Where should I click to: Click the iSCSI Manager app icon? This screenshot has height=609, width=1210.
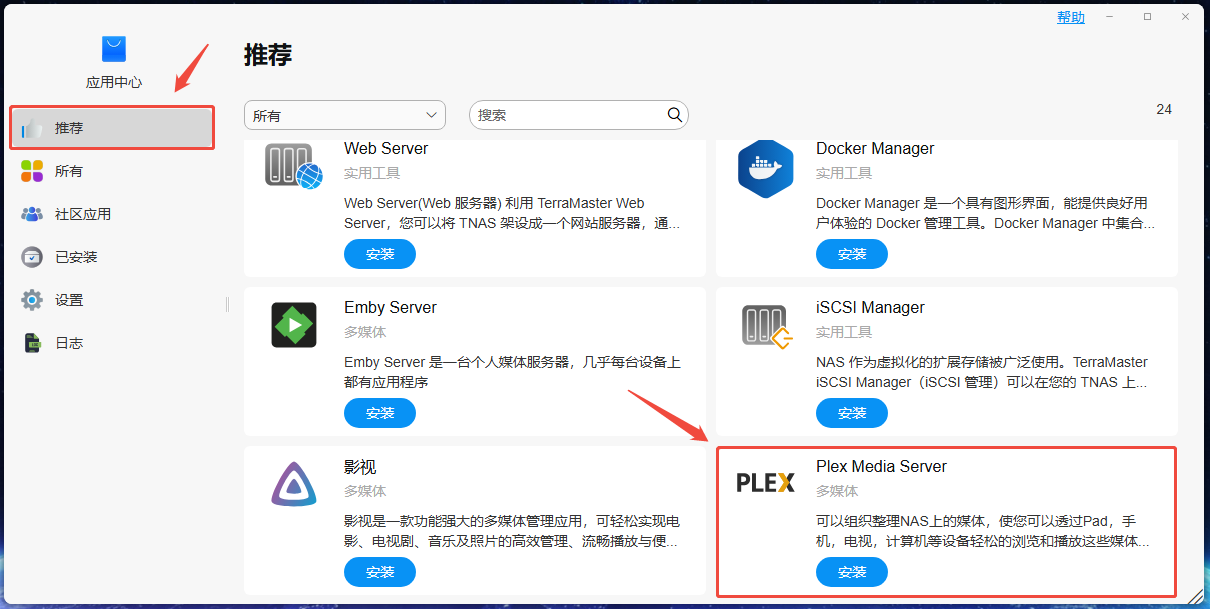pos(767,325)
